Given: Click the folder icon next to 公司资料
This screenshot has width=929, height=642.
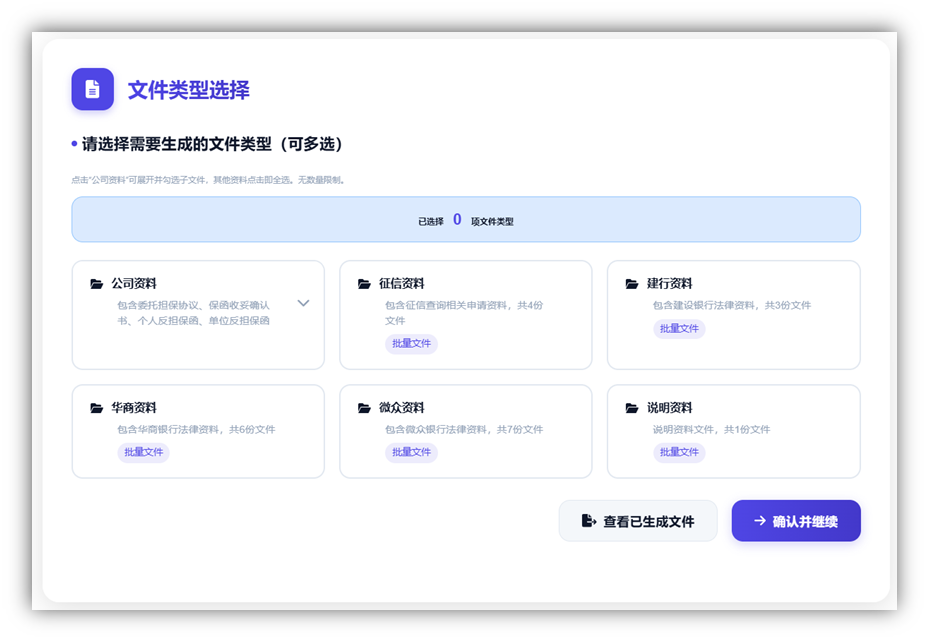Looking at the screenshot, I should (x=97, y=284).
